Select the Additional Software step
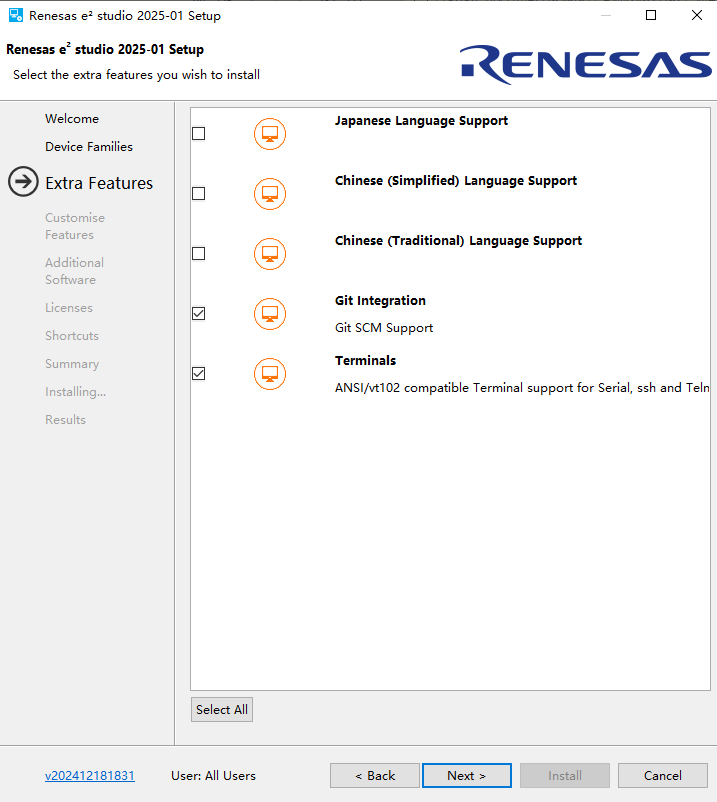Image resolution: width=717 pixels, height=802 pixels. pos(74,271)
